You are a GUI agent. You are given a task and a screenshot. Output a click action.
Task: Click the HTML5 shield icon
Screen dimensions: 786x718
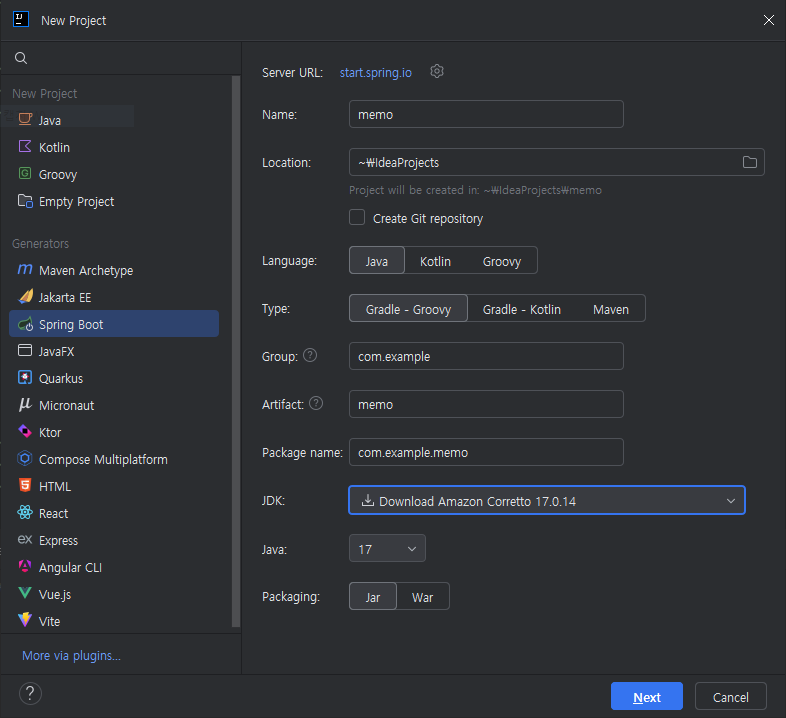coord(25,485)
